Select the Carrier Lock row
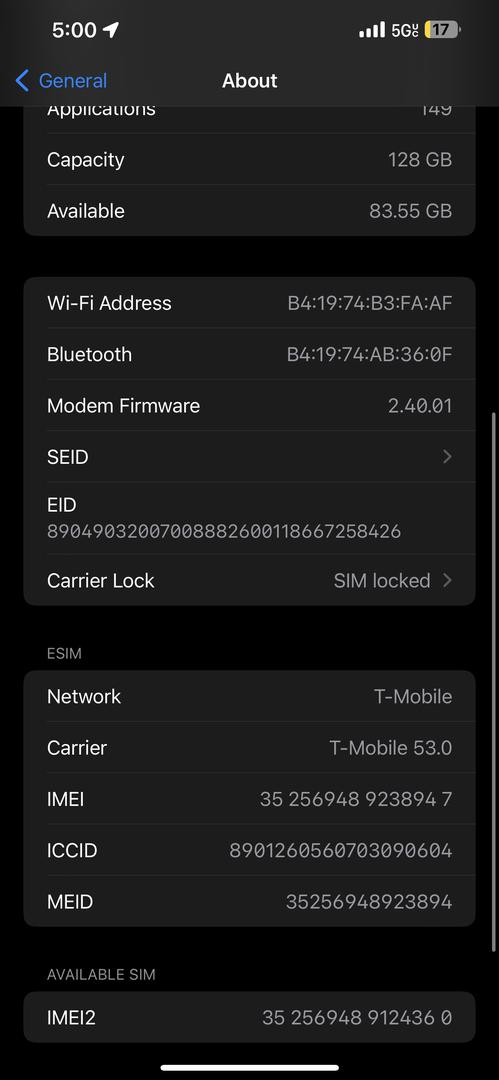 (x=250, y=580)
